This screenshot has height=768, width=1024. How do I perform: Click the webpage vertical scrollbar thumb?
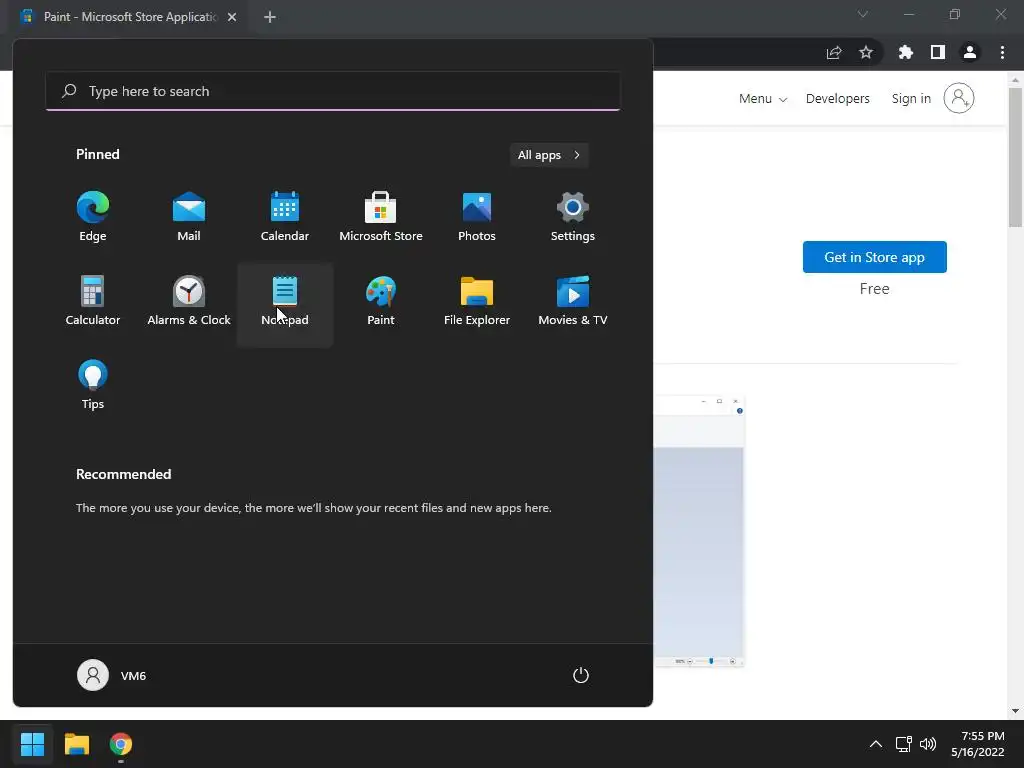(1015, 157)
